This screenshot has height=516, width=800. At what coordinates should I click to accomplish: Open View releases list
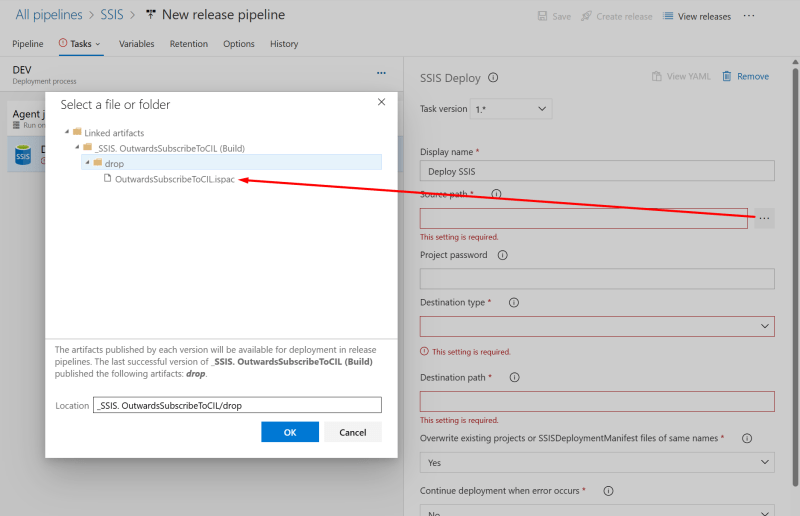696,16
